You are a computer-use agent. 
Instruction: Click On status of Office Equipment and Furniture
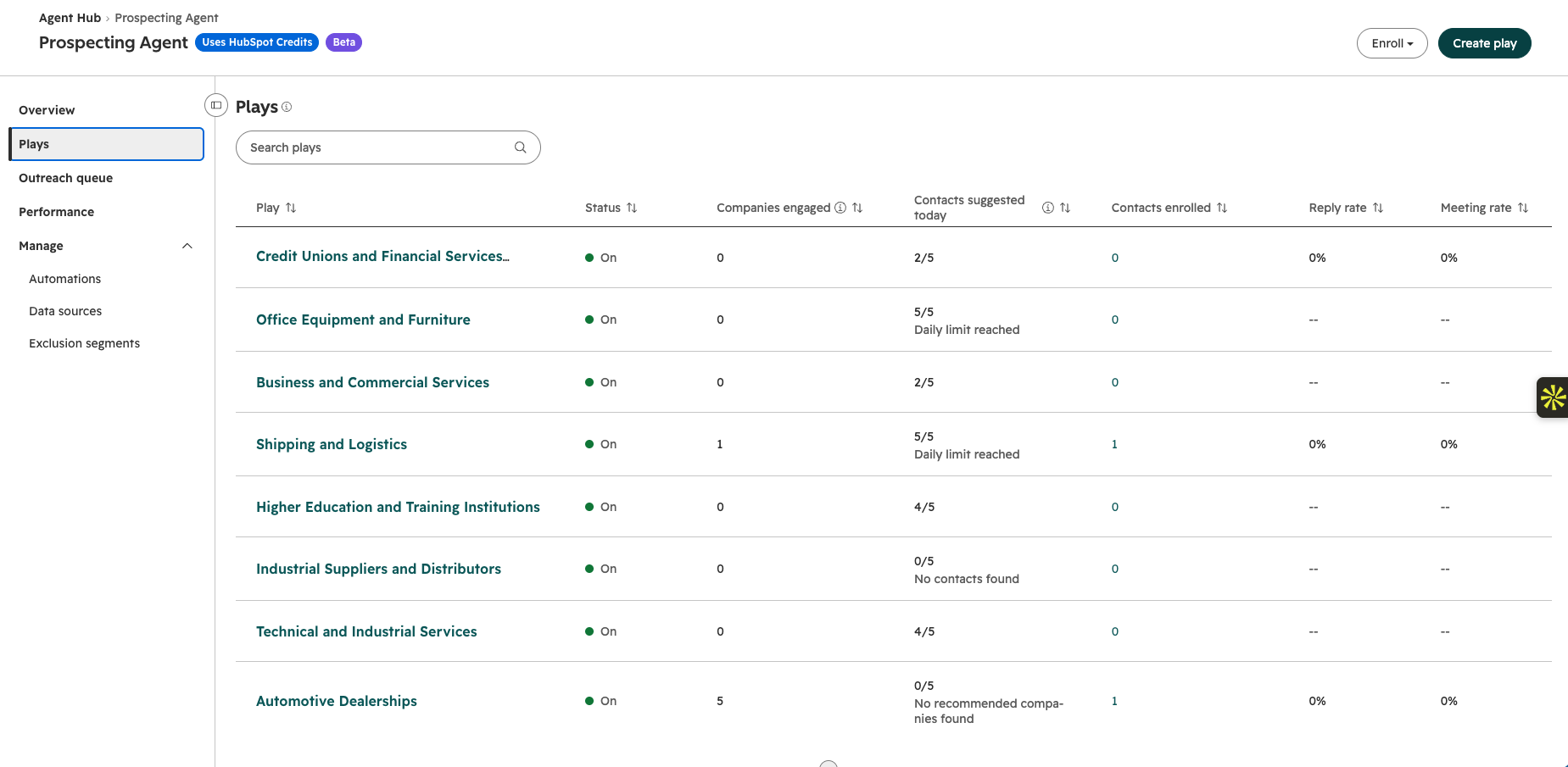601,320
